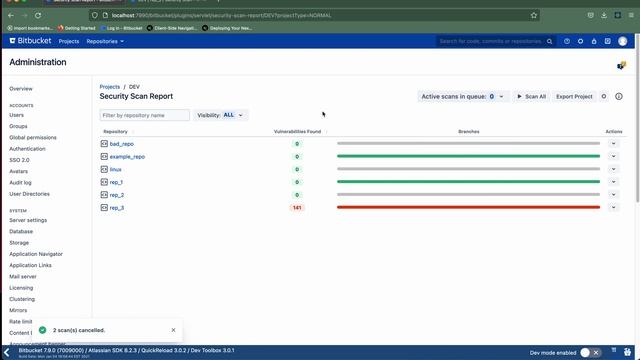Open Users in admin sidebar
The image size is (640, 360).
pyautogui.click(x=16, y=115)
